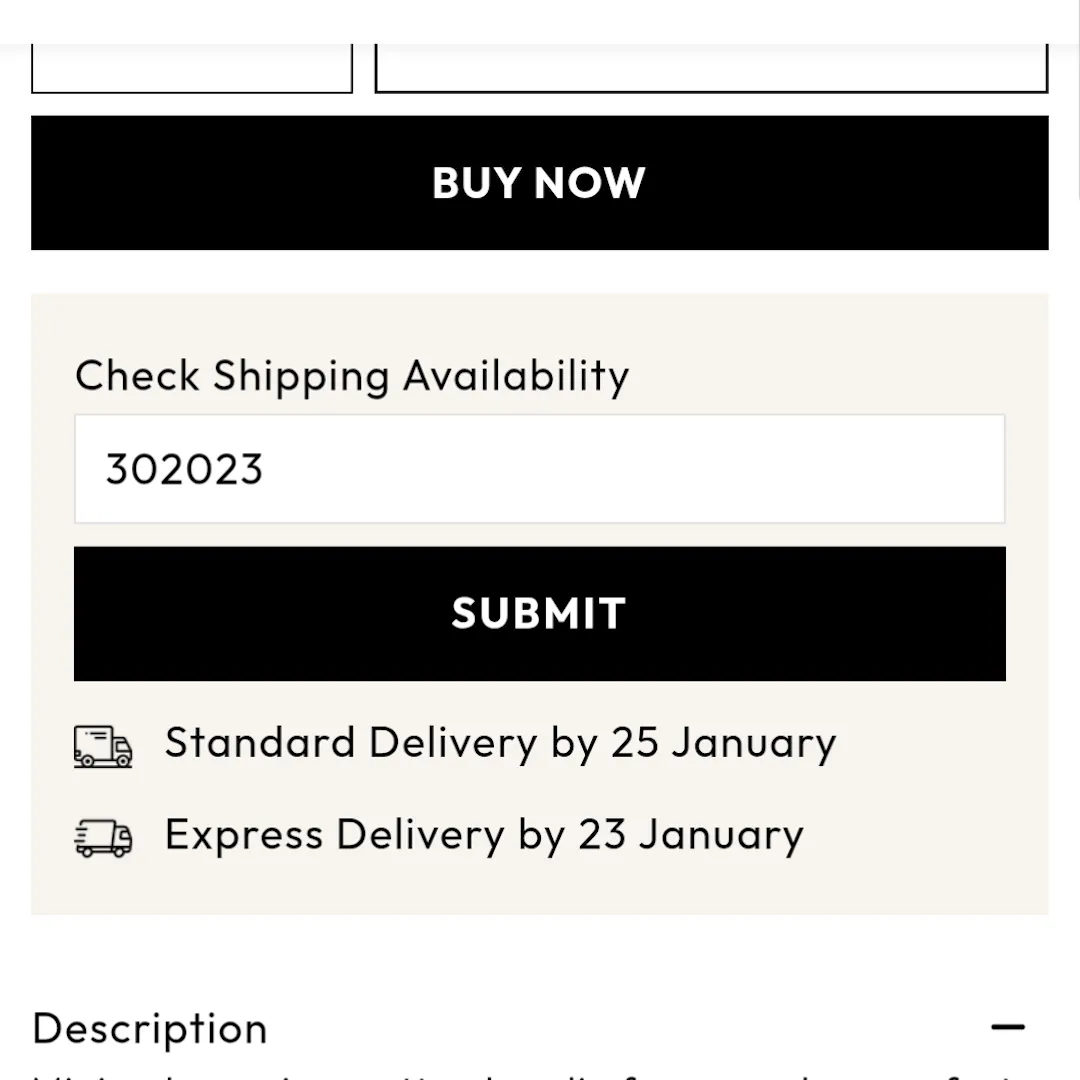Click the Express Delivery fast truck icon
This screenshot has height=1080, width=1080.
pyautogui.click(x=103, y=838)
